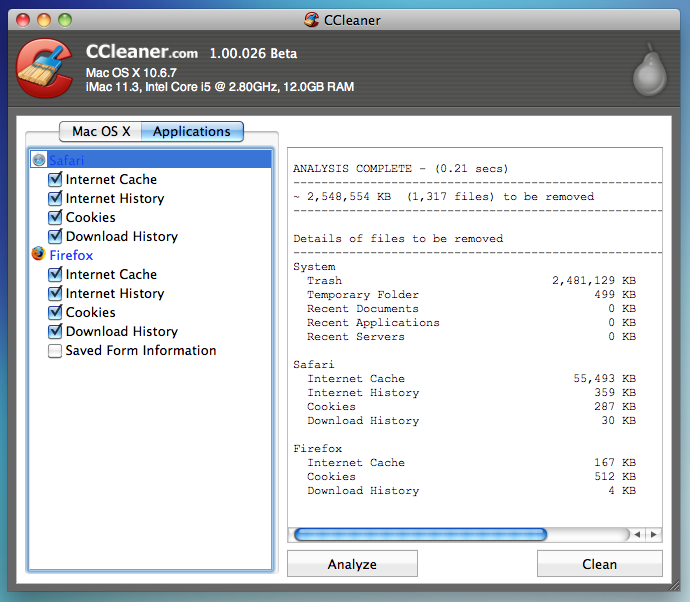Click the Temporary Folder result line
This screenshot has height=602, width=690.
tap(471, 294)
